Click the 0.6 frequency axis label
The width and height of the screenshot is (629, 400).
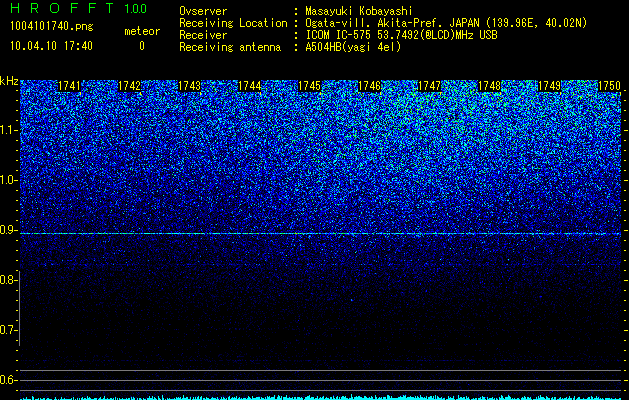pos(8,380)
